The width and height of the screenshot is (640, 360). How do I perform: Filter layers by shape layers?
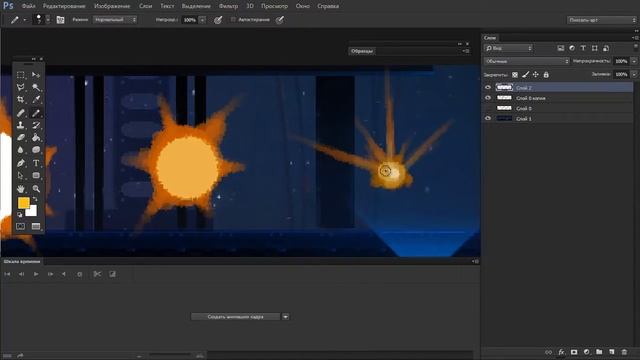click(x=594, y=48)
